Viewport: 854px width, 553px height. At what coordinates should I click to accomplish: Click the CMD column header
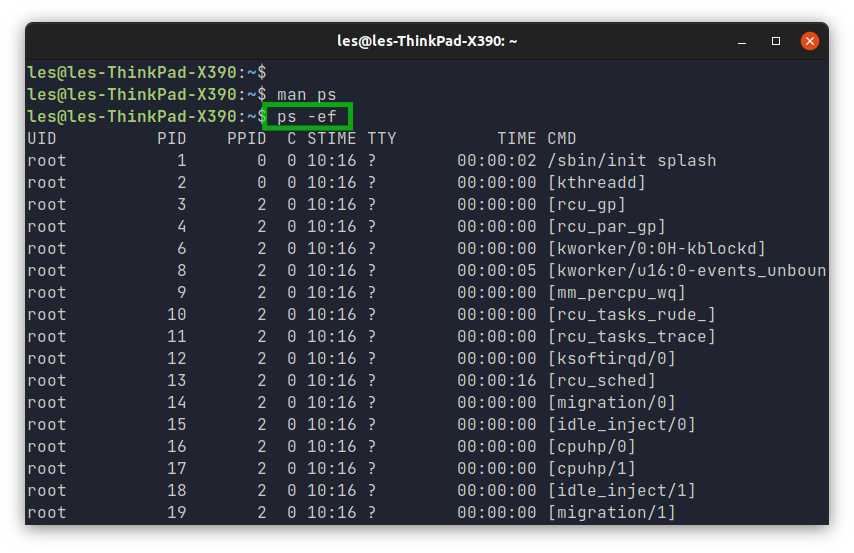[x=562, y=138]
